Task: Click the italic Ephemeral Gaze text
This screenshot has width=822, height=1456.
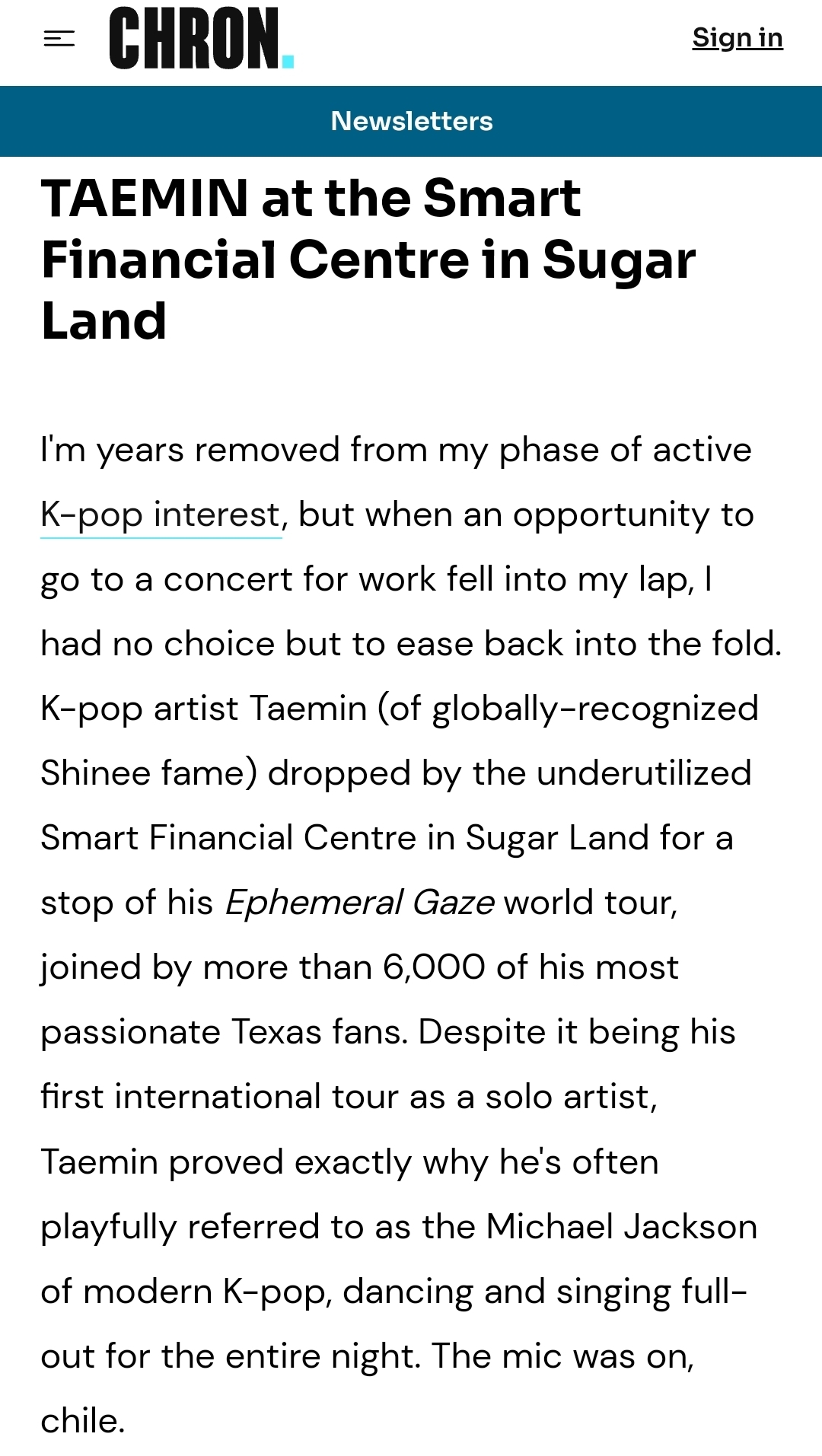Action: coord(359,903)
